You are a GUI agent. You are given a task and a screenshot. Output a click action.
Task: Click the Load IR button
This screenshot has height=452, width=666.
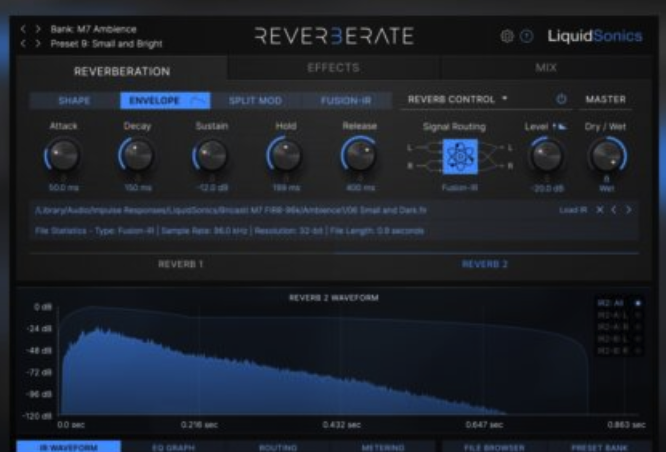click(573, 210)
